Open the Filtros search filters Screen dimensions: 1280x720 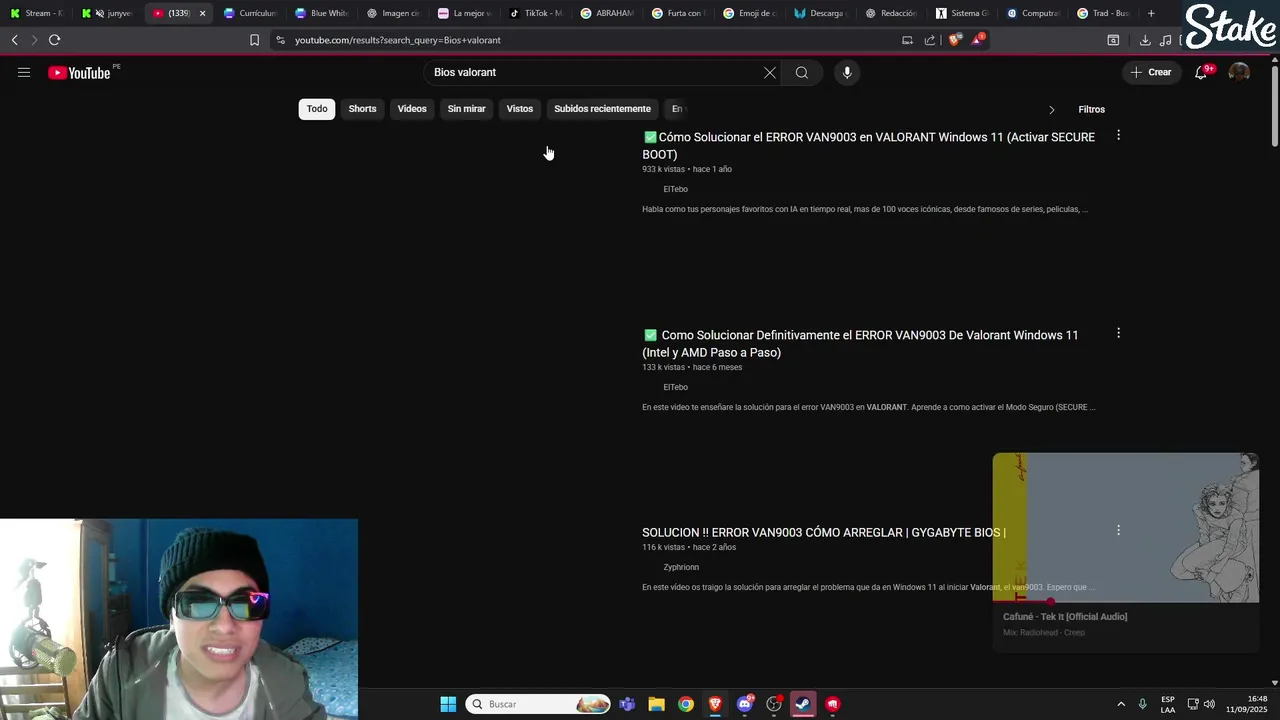(x=1091, y=109)
